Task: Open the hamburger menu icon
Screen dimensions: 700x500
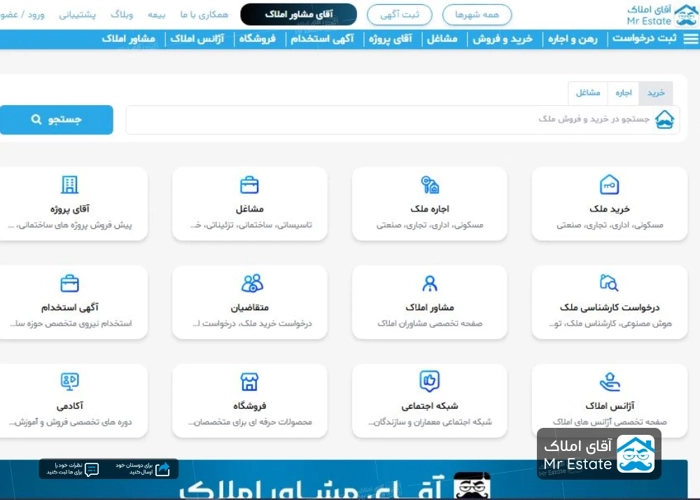Action: (x=691, y=39)
